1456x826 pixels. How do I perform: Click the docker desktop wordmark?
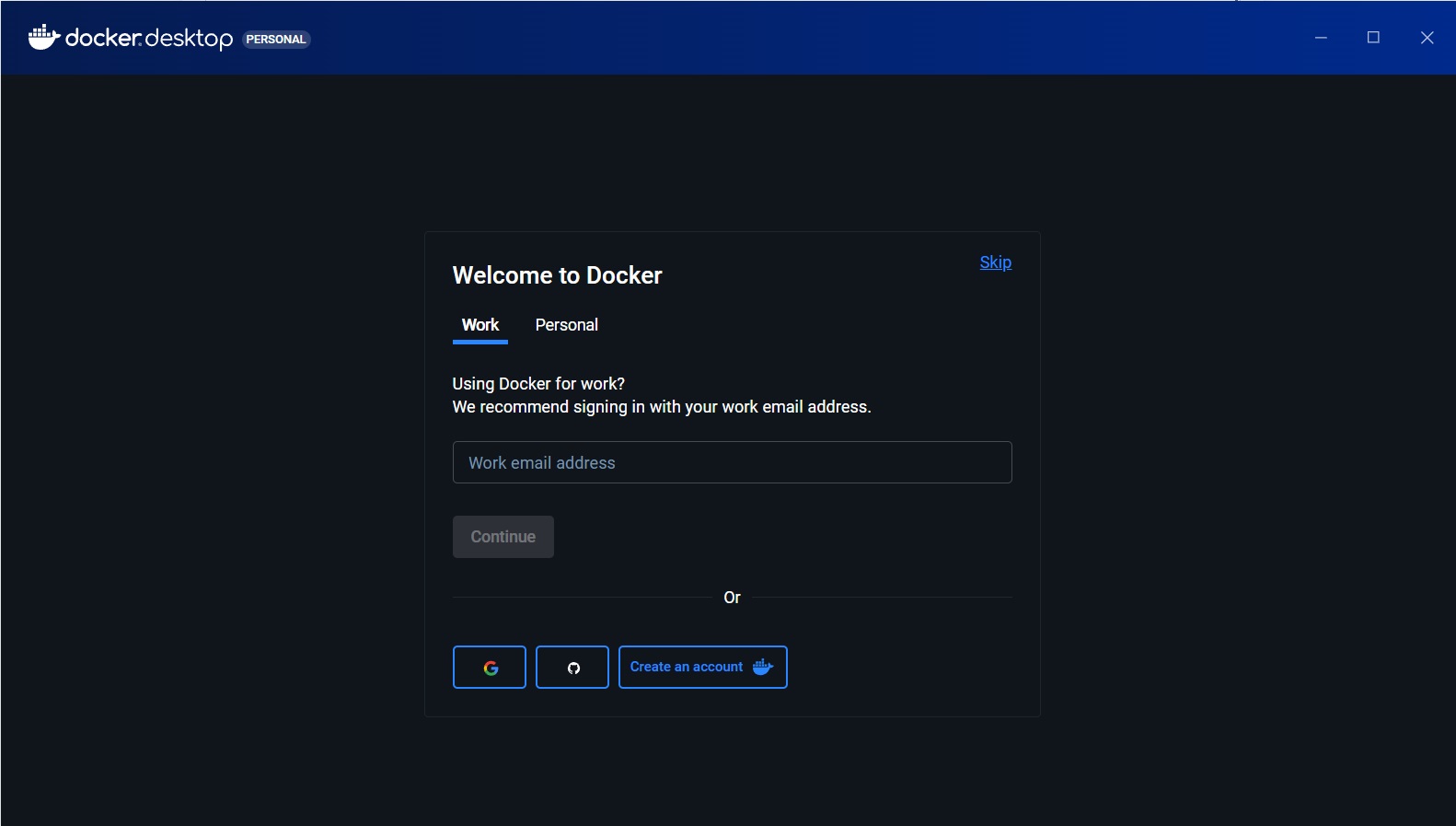pyautogui.click(x=149, y=39)
